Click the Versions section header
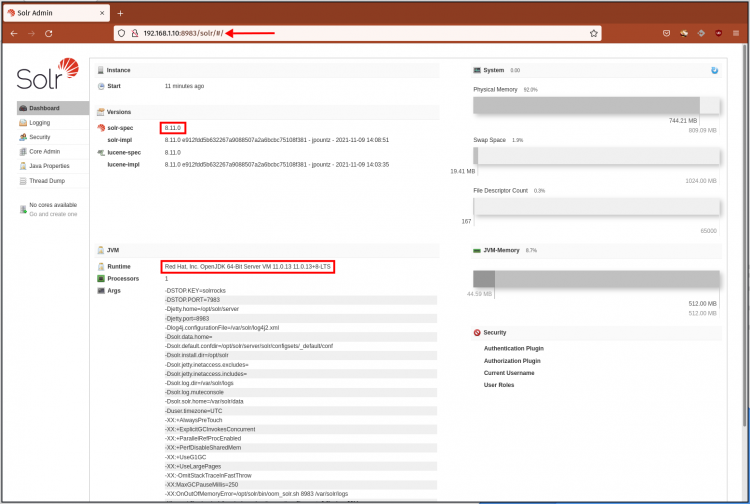This screenshot has width=750, height=504. pos(267,112)
